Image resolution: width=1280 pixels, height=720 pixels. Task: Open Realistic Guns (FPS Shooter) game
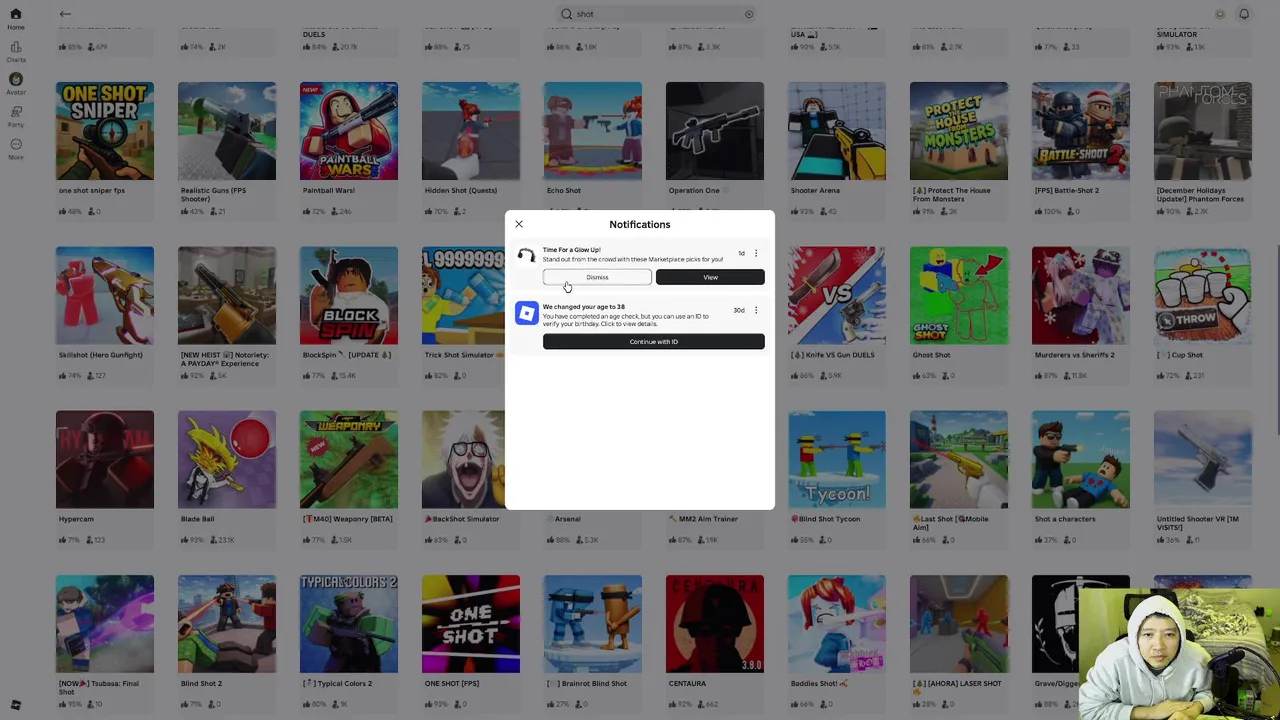pos(227,131)
